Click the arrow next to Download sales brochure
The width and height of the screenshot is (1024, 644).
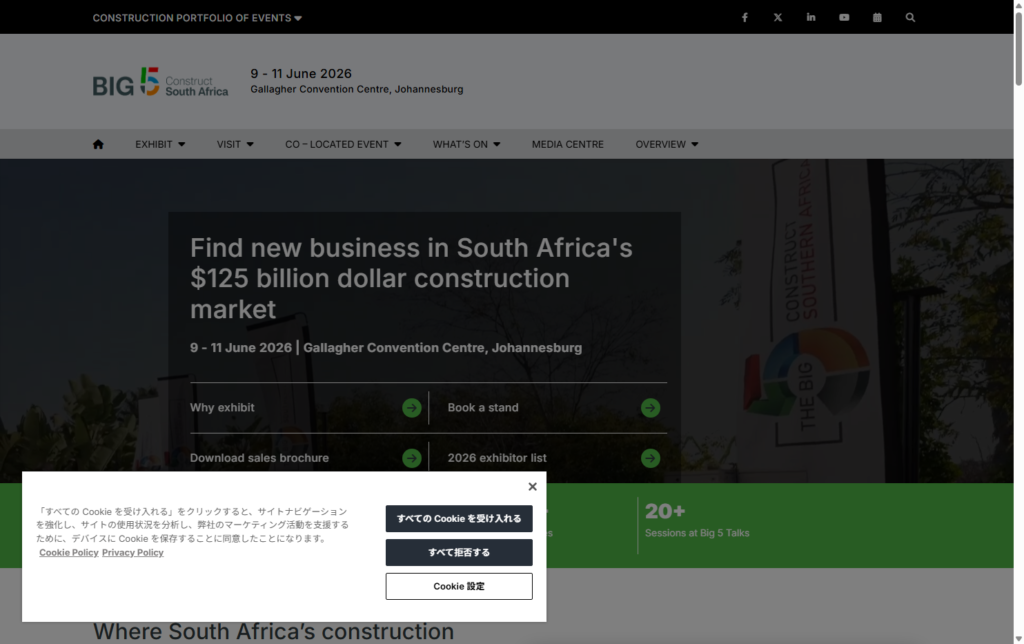[x=412, y=457]
